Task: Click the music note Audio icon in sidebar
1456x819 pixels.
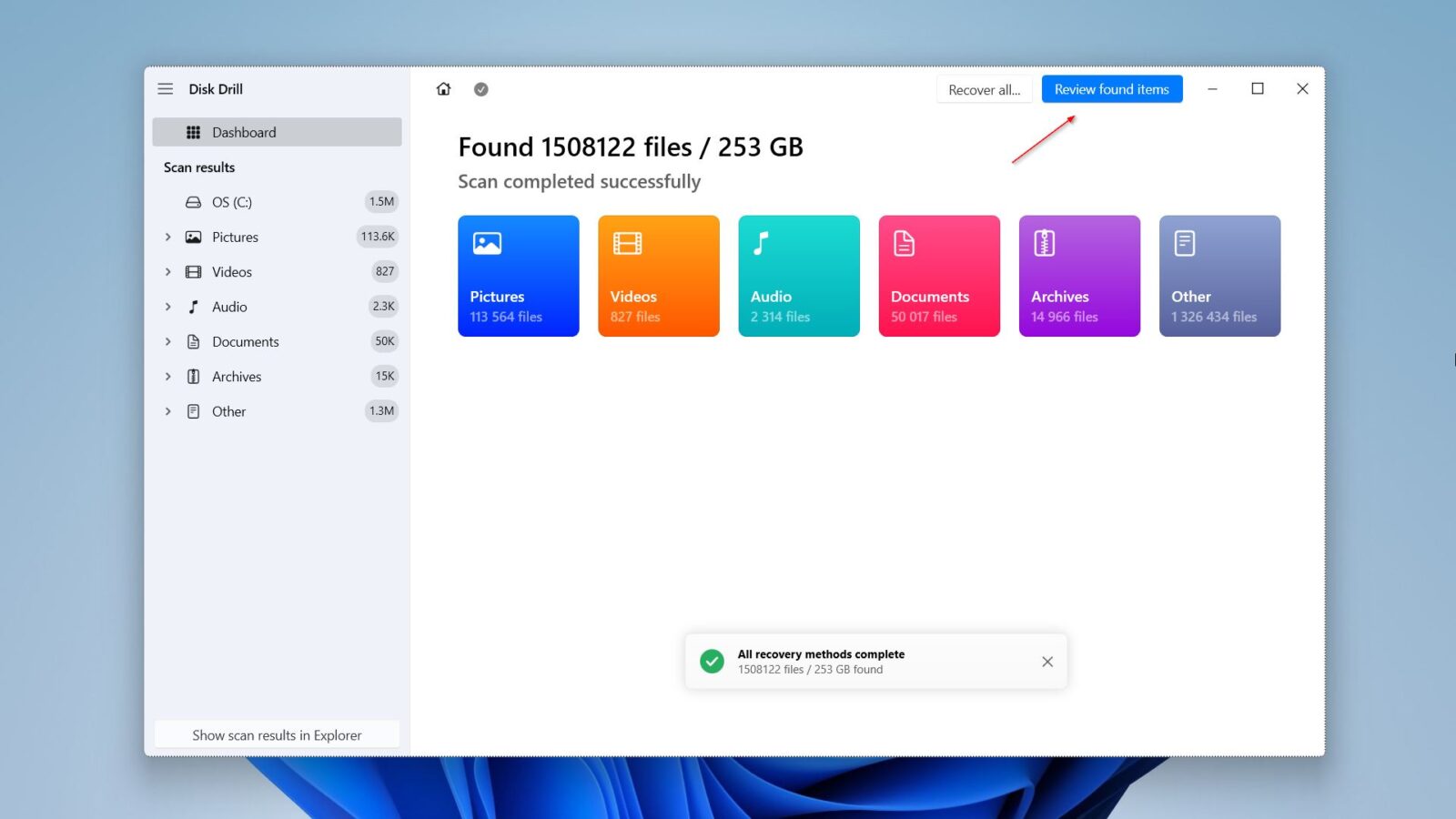Action: click(193, 307)
